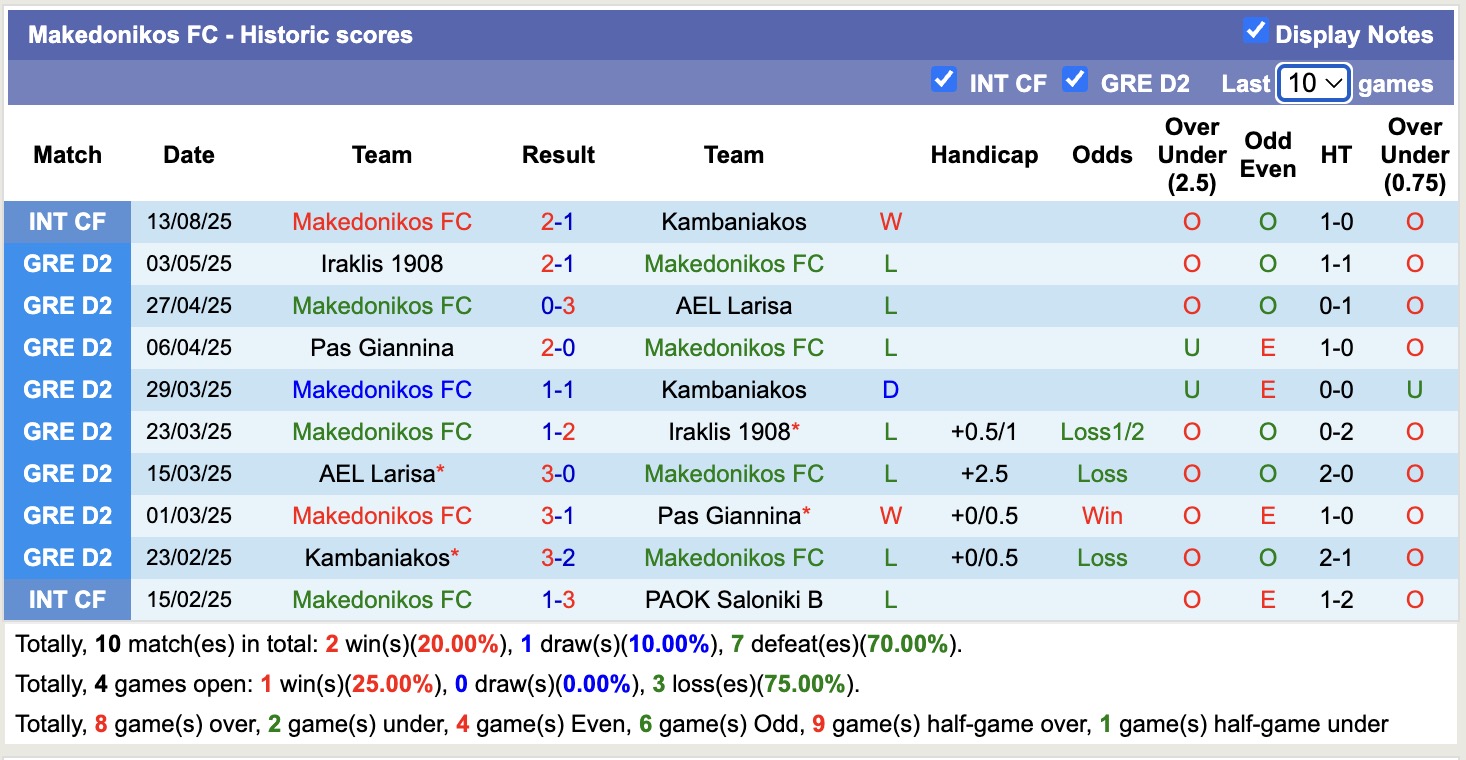The width and height of the screenshot is (1466, 760).
Task: Click the Over Under (2.5) column header
Action: pos(1190,155)
